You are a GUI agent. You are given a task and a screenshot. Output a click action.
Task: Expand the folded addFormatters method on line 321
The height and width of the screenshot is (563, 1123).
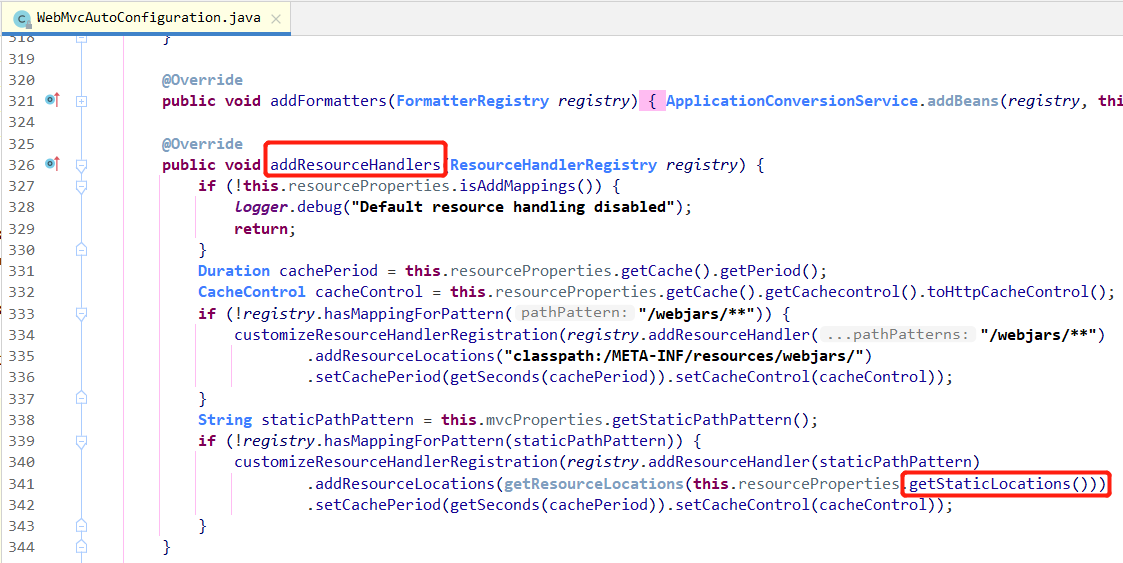tap(82, 102)
